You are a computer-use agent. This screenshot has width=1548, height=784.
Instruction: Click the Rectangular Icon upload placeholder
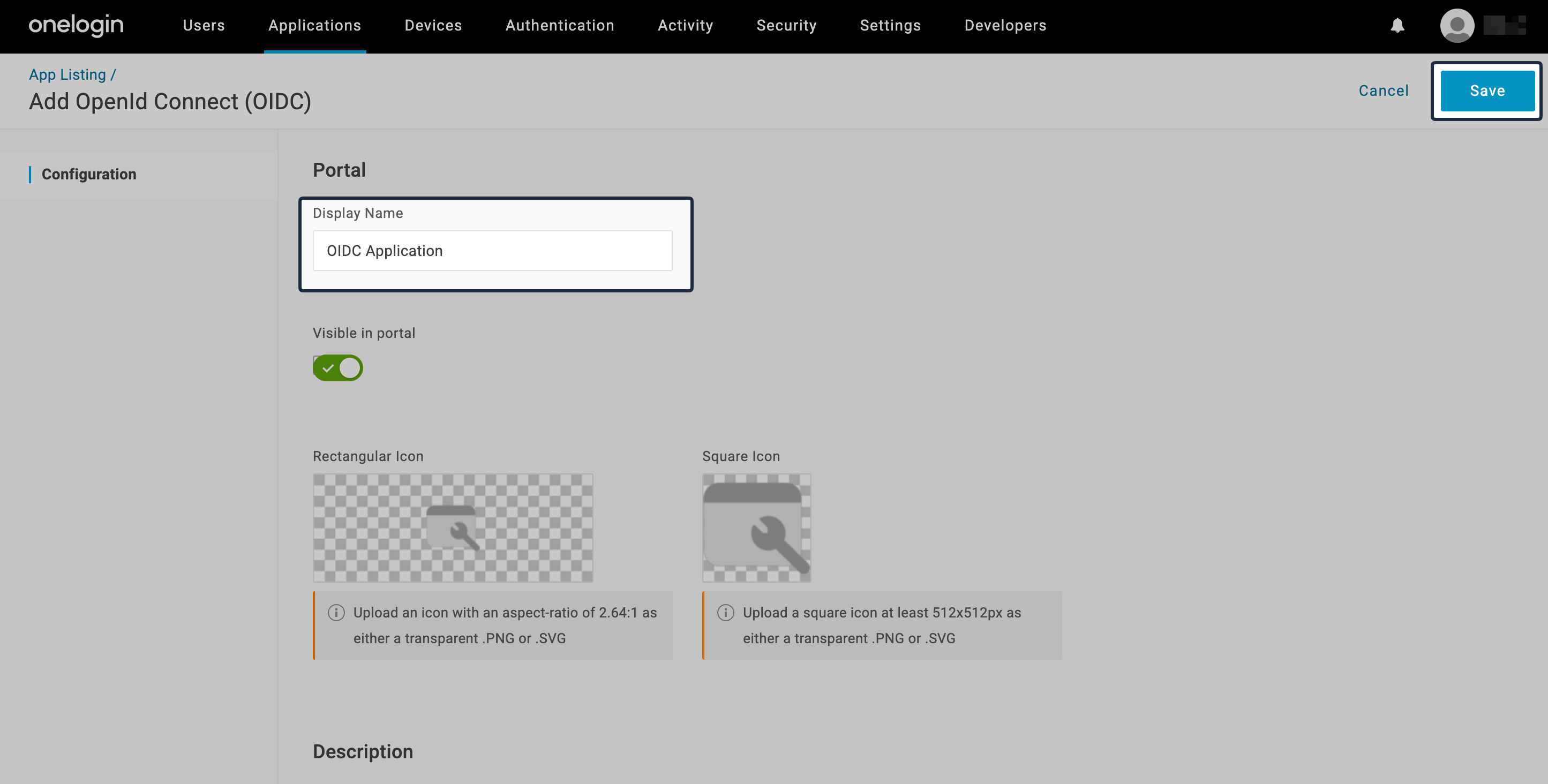pyautogui.click(x=453, y=527)
